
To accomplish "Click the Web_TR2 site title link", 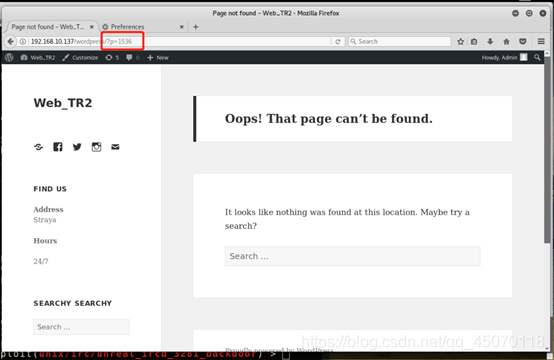I will tap(63, 103).
